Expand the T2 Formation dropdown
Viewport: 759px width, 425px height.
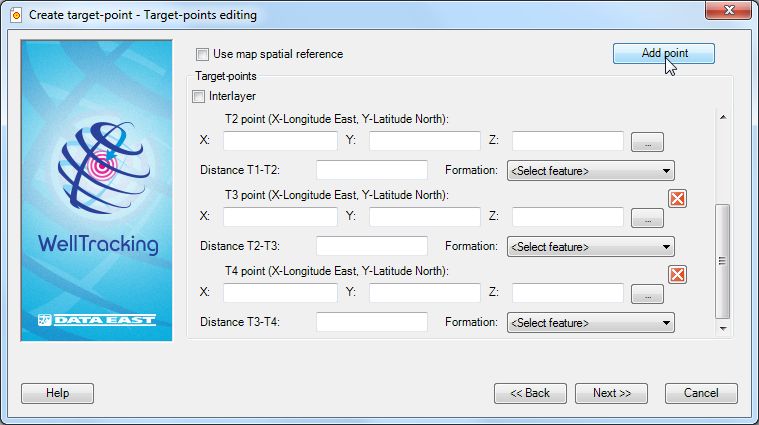591,171
